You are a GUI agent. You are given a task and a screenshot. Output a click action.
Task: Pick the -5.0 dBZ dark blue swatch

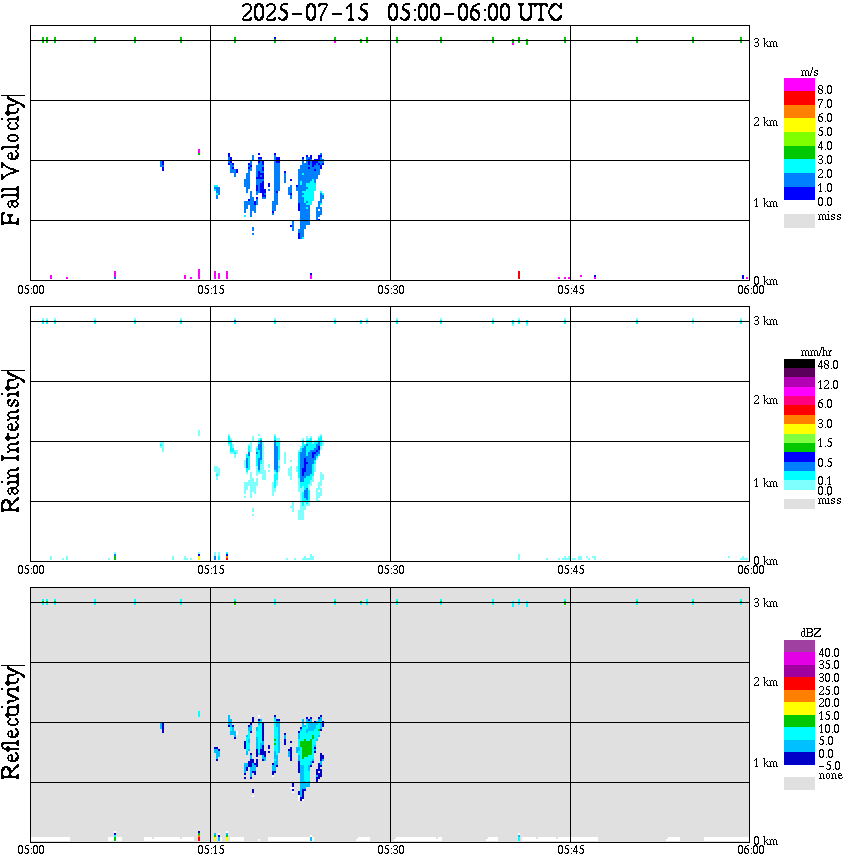[x=799, y=759]
